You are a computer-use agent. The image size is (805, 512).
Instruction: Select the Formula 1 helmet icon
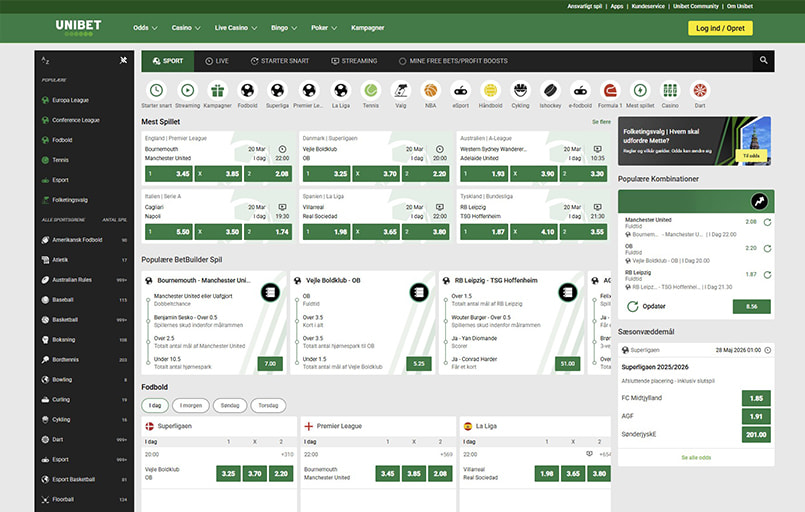610,90
